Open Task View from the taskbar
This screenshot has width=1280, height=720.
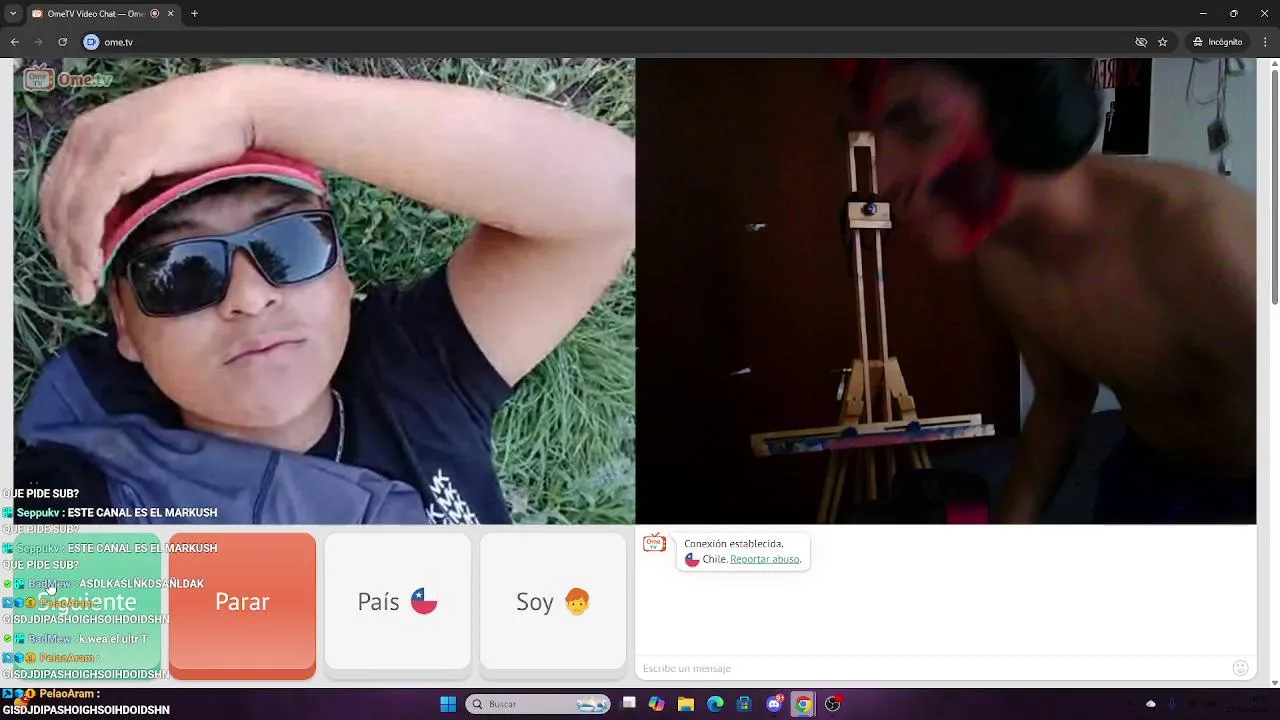[629, 704]
